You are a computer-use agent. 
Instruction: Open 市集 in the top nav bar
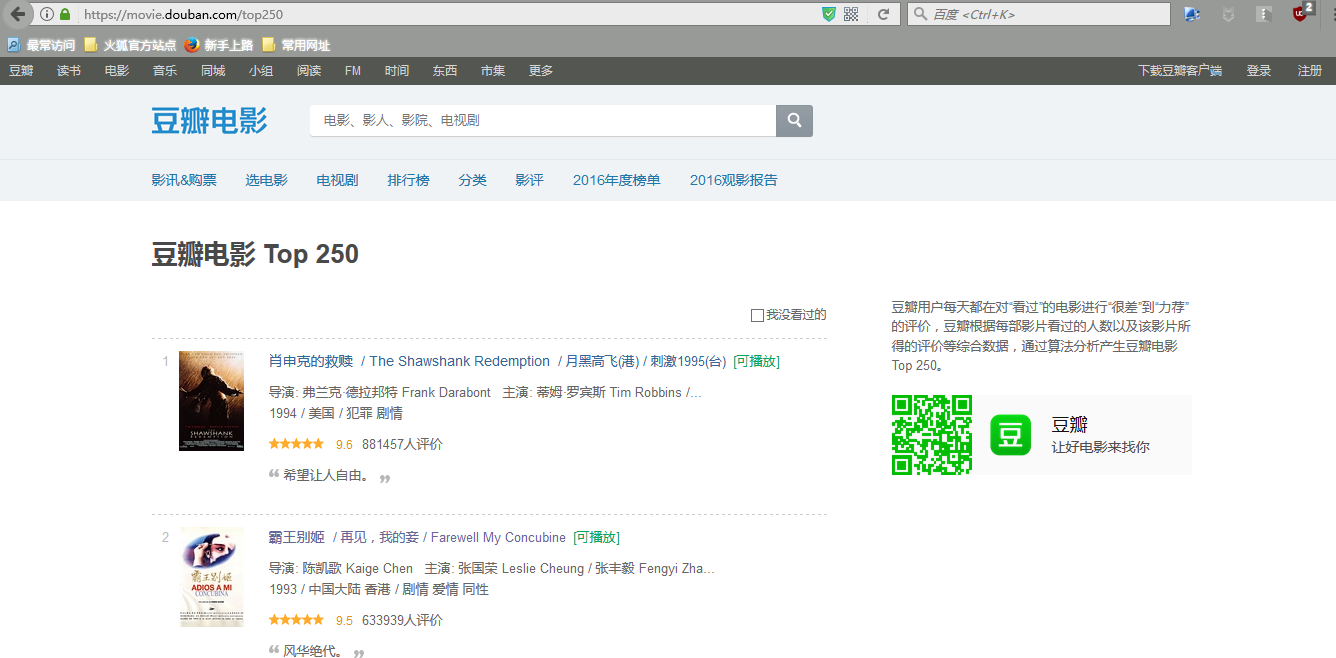493,71
